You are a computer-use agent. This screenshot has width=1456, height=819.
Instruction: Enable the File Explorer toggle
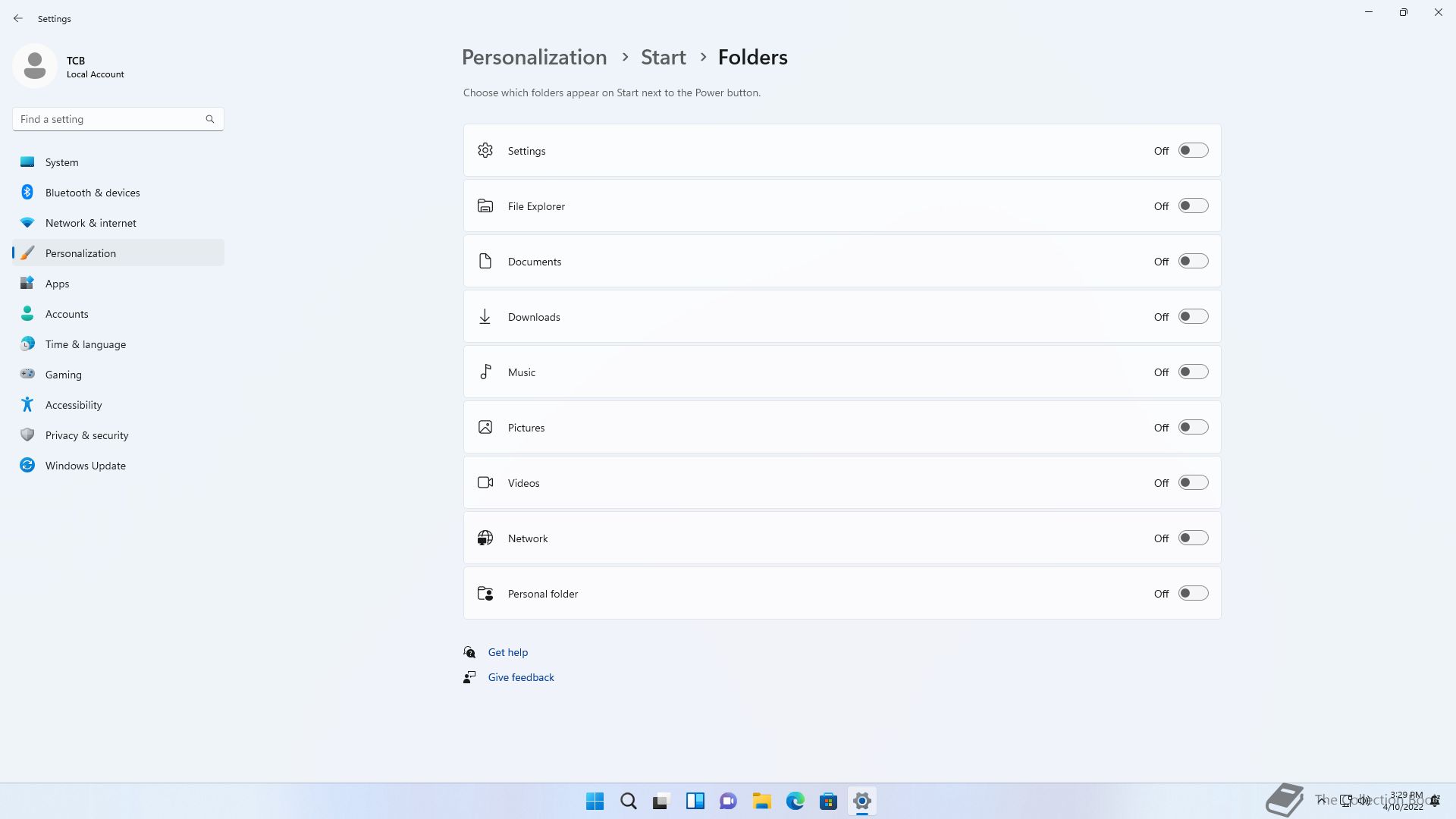(x=1193, y=206)
